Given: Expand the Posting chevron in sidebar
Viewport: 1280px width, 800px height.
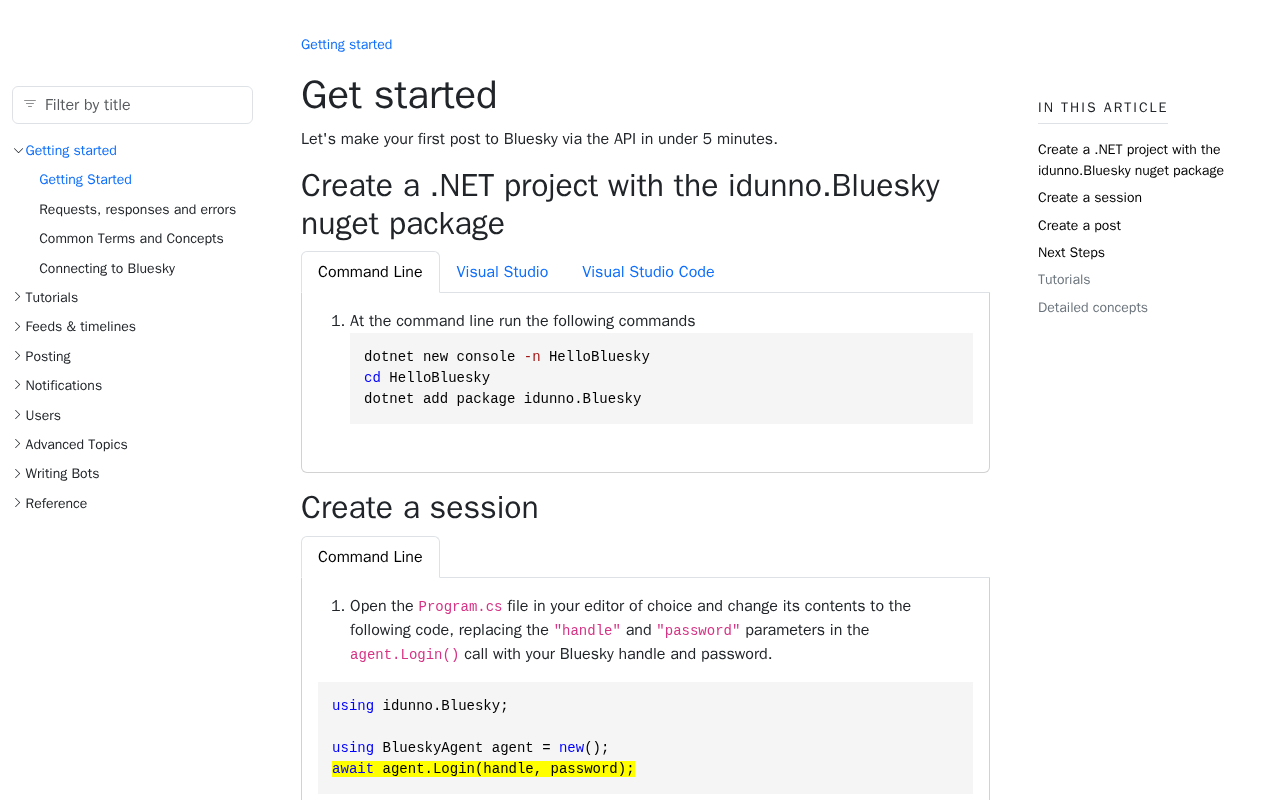Looking at the screenshot, I should pyautogui.click(x=18, y=356).
